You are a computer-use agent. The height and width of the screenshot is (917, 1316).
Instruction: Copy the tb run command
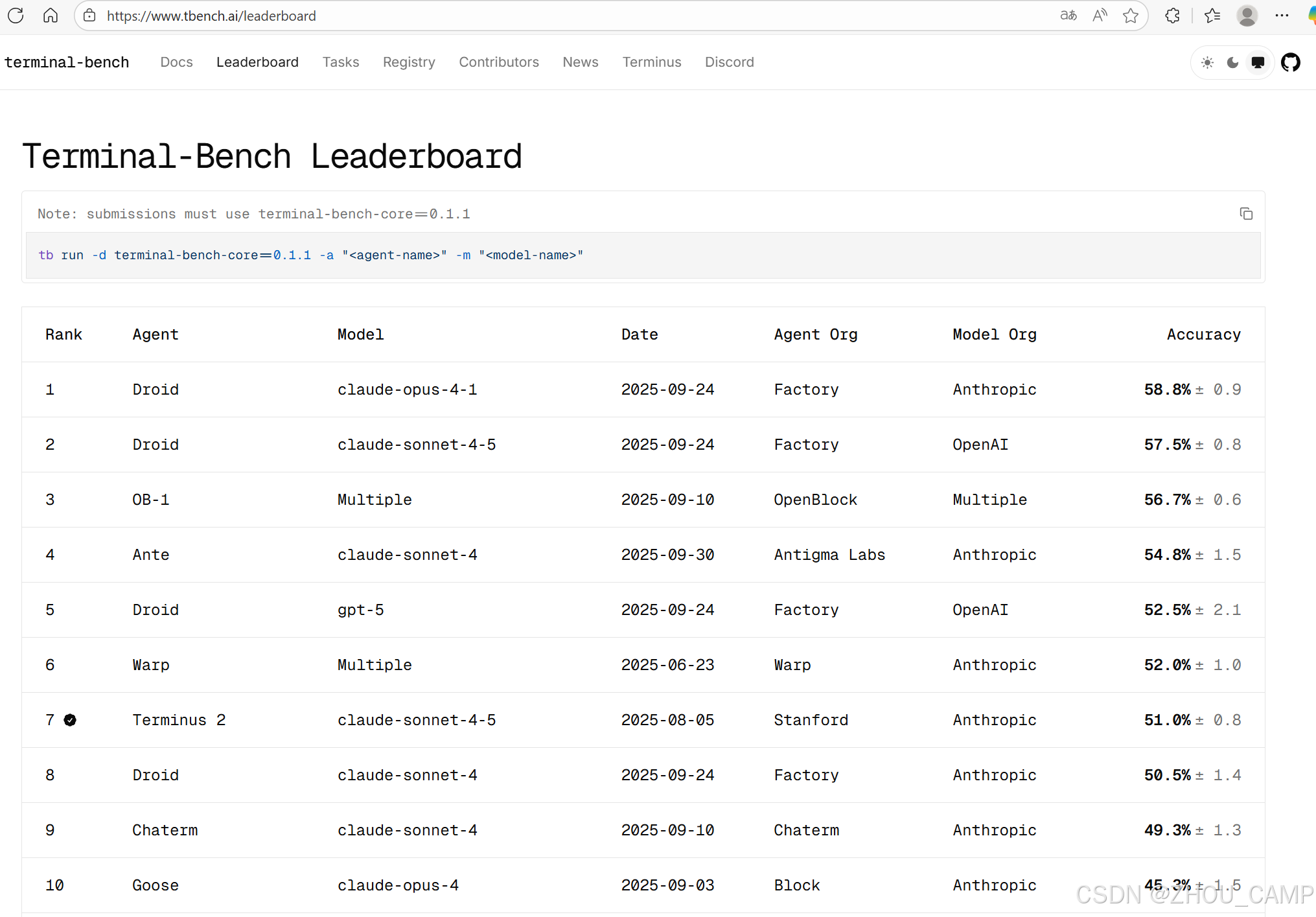tap(1245, 214)
